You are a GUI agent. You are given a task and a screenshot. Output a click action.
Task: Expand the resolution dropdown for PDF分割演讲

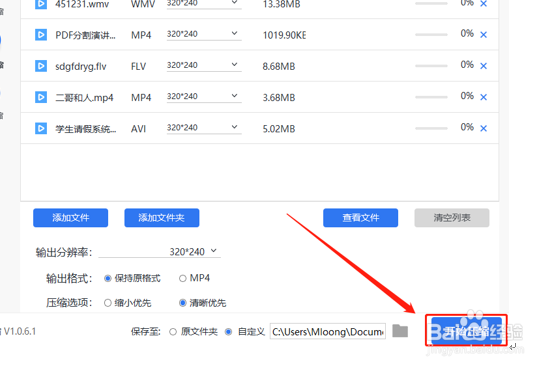[x=204, y=34]
